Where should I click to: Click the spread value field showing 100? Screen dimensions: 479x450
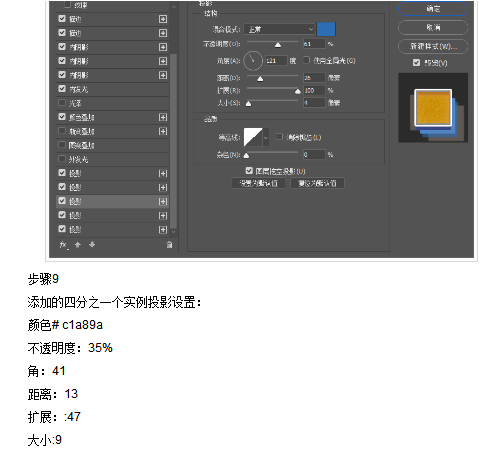coord(314,90)
